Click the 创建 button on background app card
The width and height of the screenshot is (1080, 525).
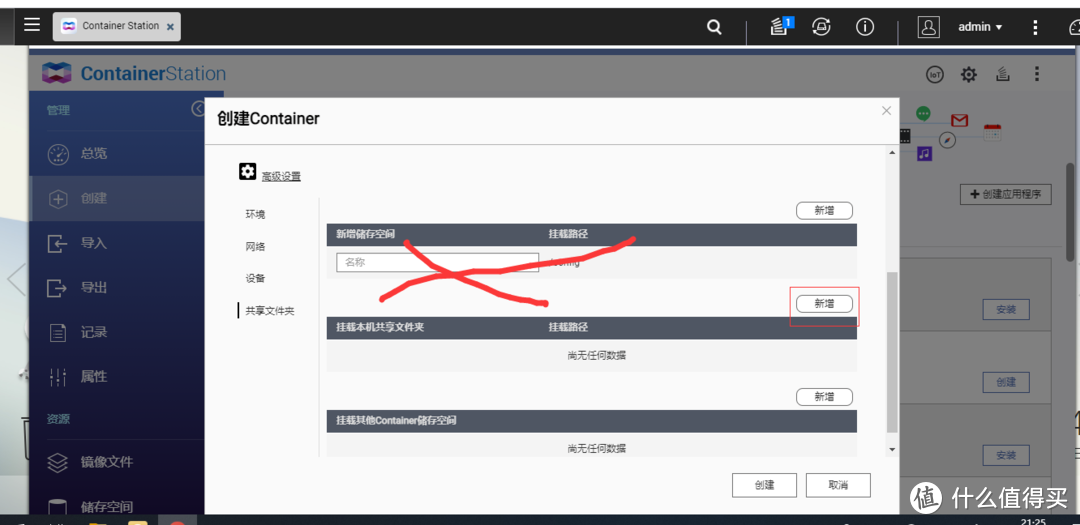[x=1006, y=382]
